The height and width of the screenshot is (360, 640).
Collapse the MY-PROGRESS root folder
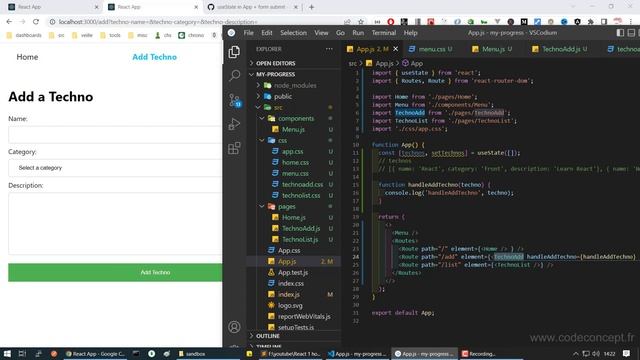294,74
